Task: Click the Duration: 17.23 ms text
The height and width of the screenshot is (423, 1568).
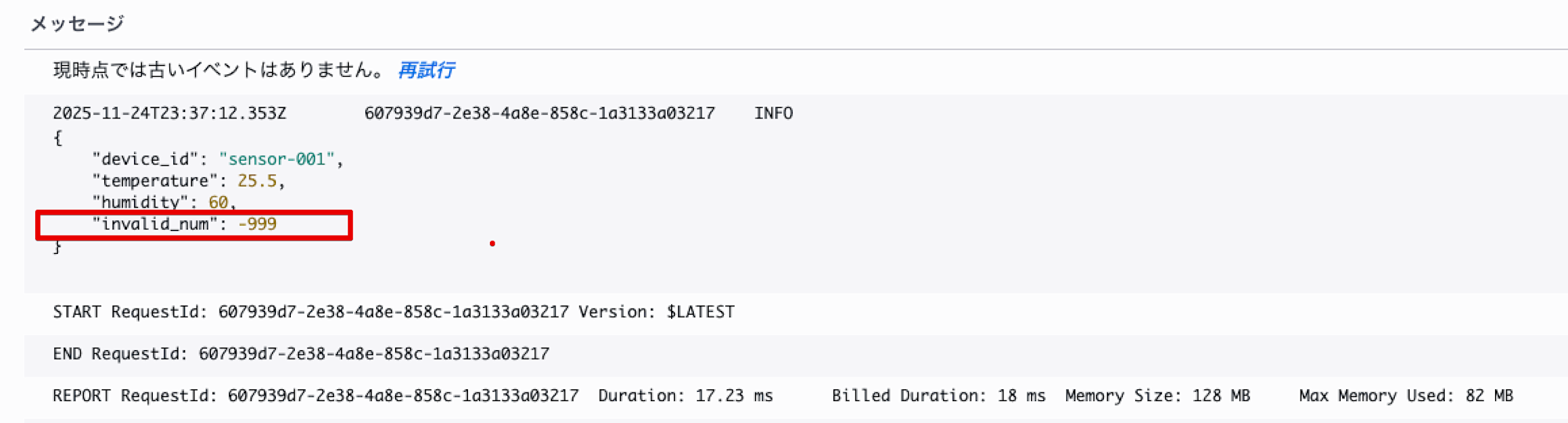Action: pos(685,396)
